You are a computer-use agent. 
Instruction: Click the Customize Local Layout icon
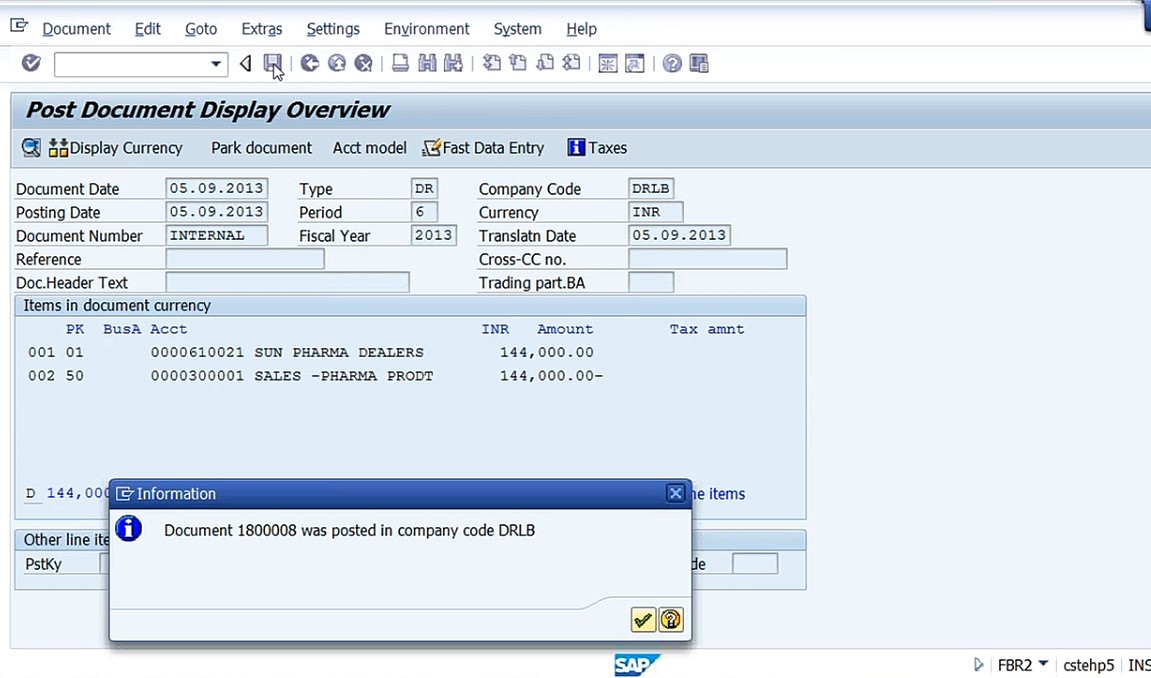pos(699,64)
